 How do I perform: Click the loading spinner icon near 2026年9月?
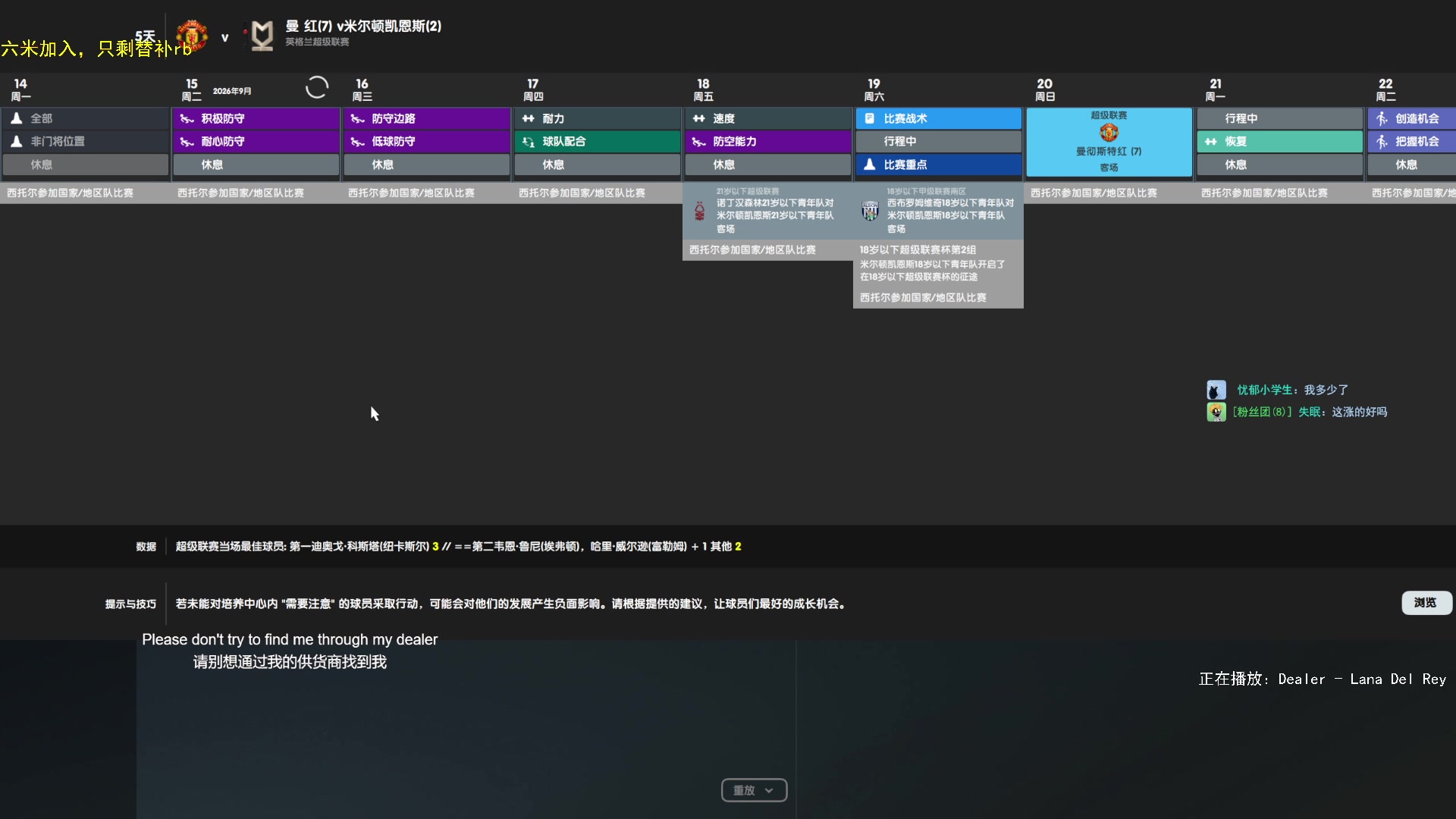pos(317,87)
